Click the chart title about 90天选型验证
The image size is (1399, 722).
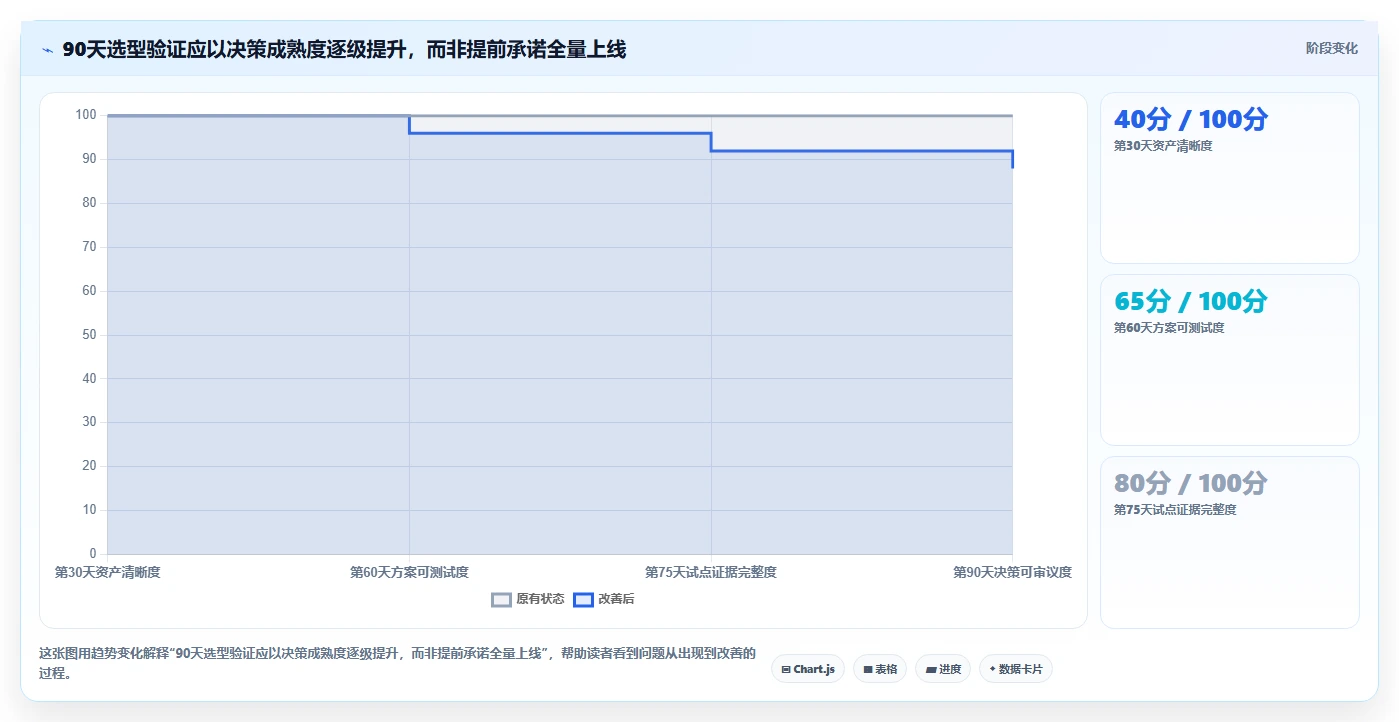pyautogui.click(x=344, y=49)
